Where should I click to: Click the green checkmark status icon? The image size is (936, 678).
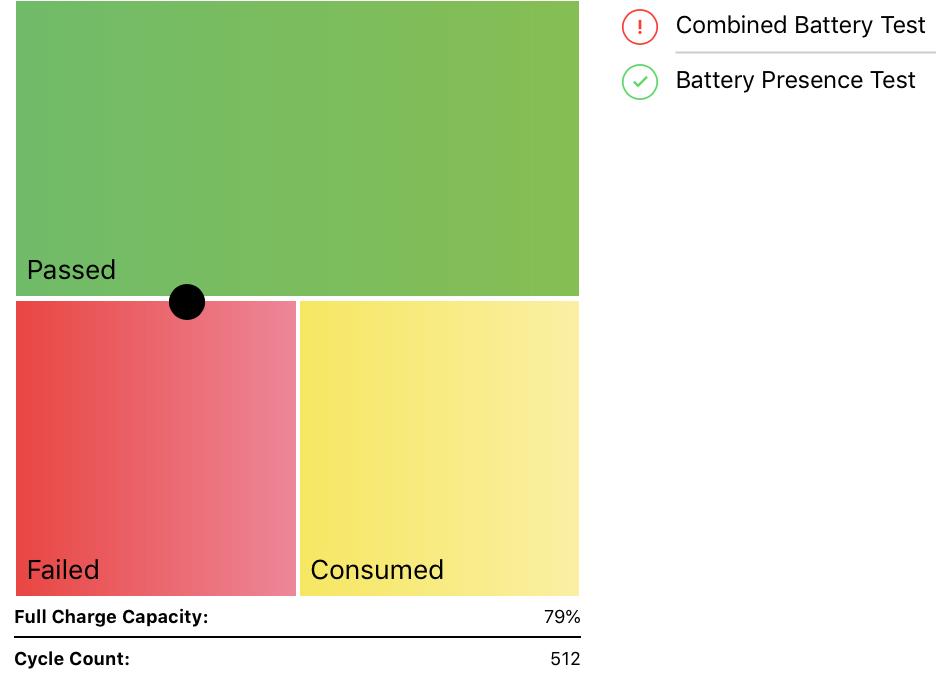tap(640, 82)
